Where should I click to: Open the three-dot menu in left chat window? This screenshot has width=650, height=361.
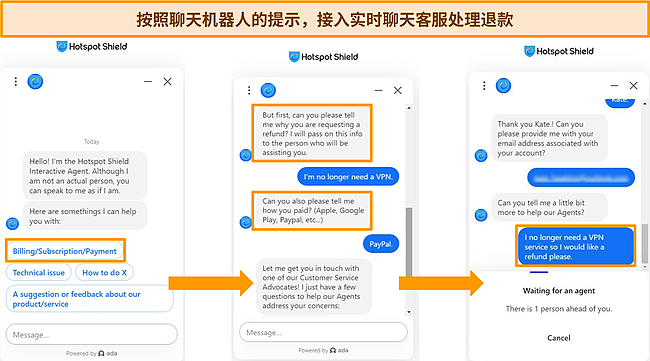click(x=16, y=82)
